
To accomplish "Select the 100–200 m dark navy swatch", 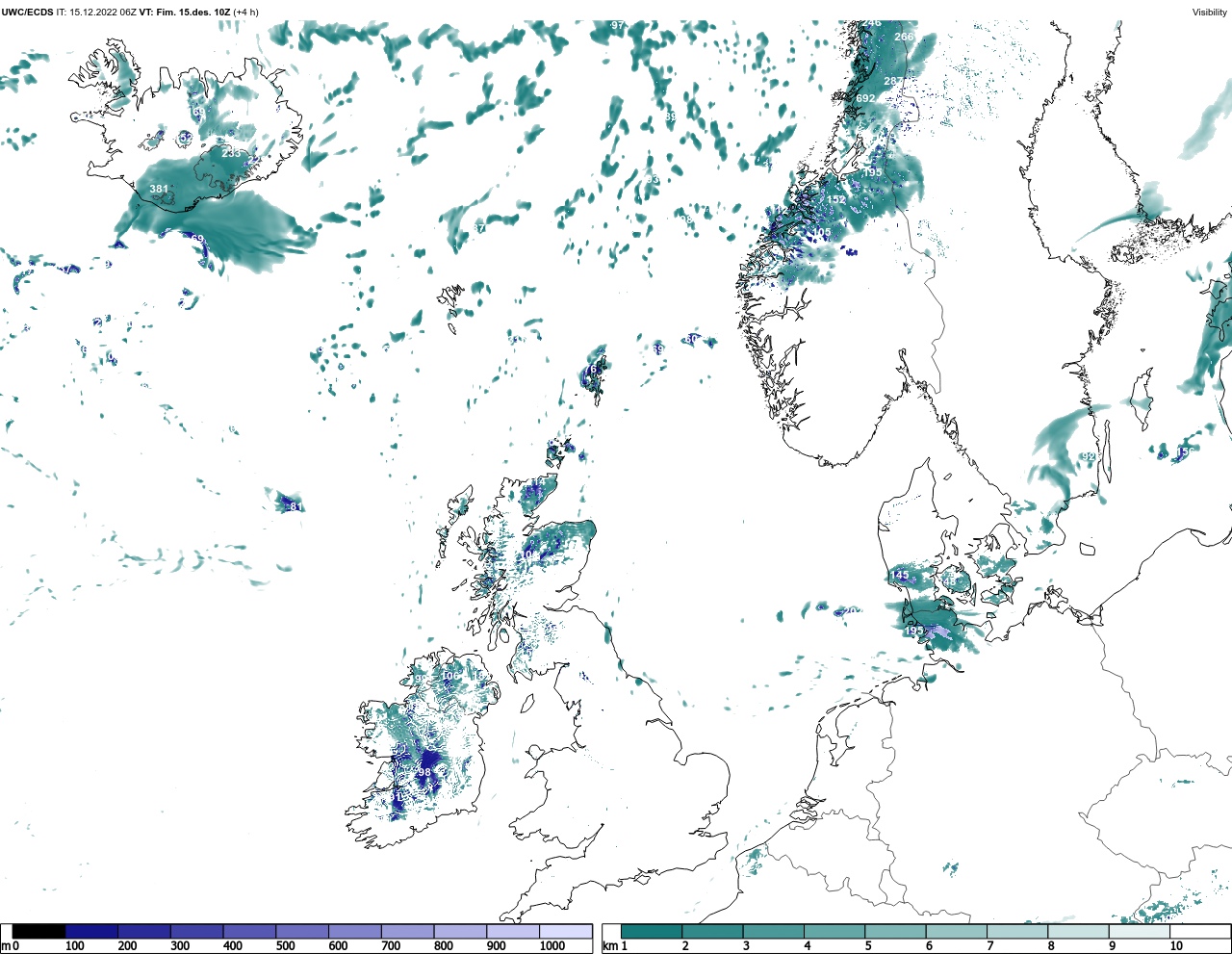I will coord(92,931).
